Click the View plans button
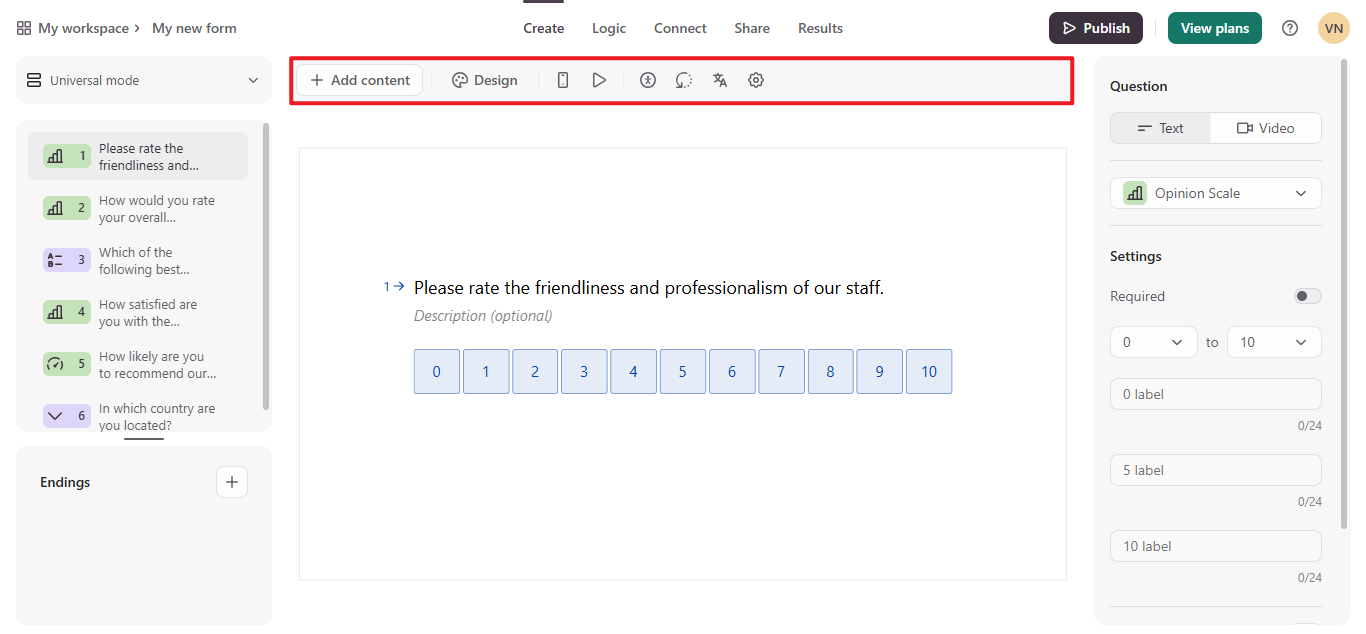The image size is (1366, 634). (x=1214, y=27)
